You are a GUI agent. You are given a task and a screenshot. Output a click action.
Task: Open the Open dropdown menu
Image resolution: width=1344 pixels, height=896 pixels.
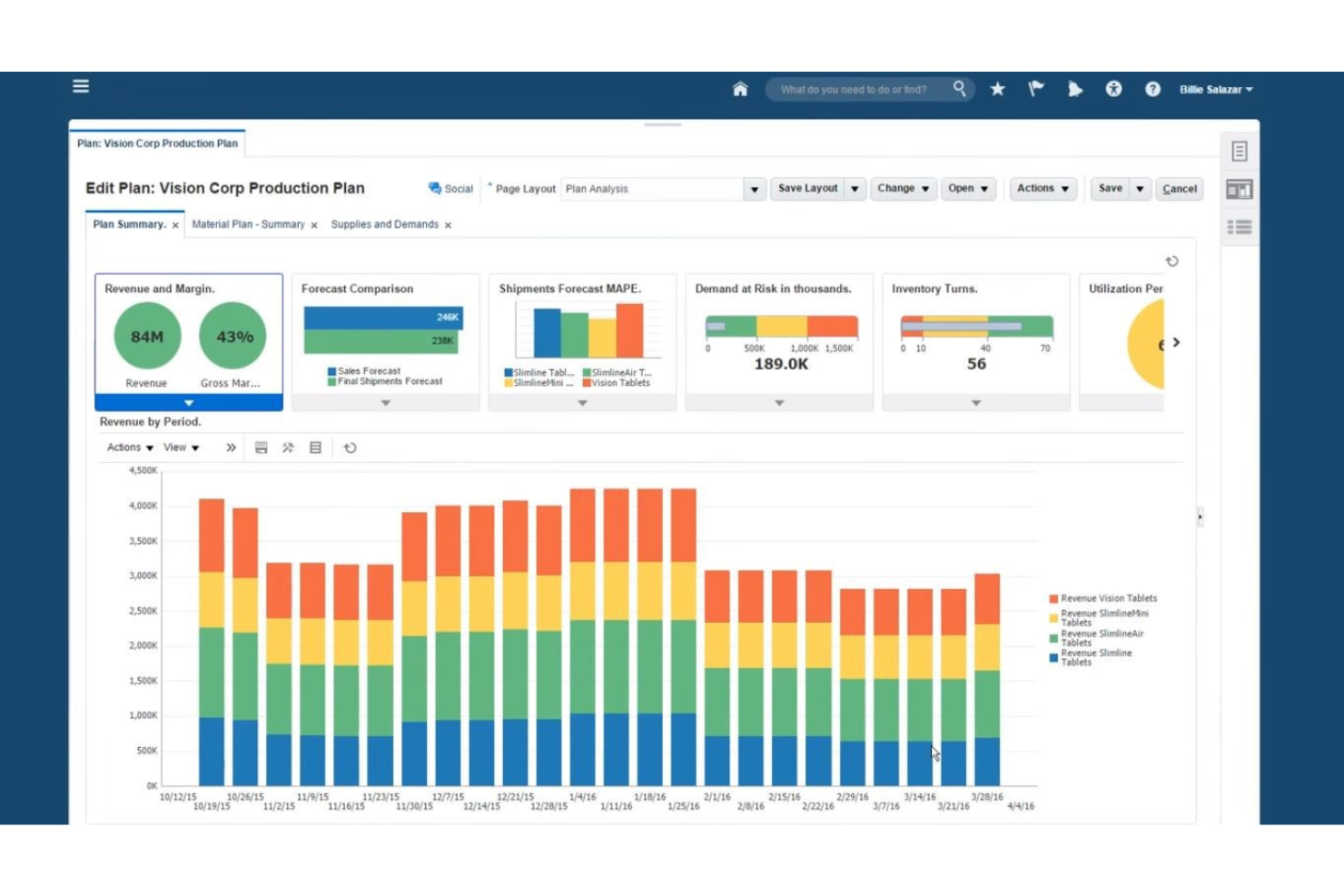coord(968,189)
